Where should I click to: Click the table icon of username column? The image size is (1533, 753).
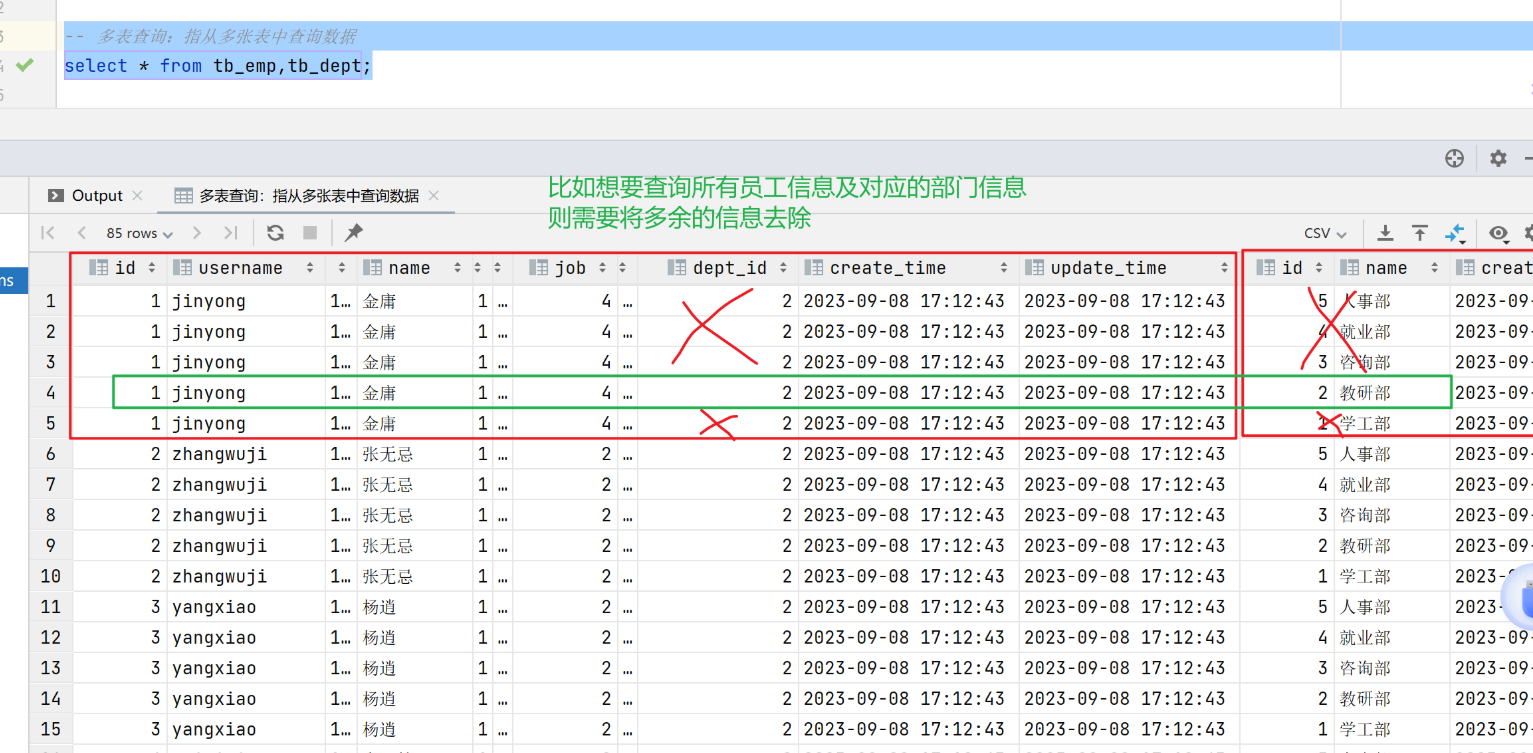click(182, 268)
